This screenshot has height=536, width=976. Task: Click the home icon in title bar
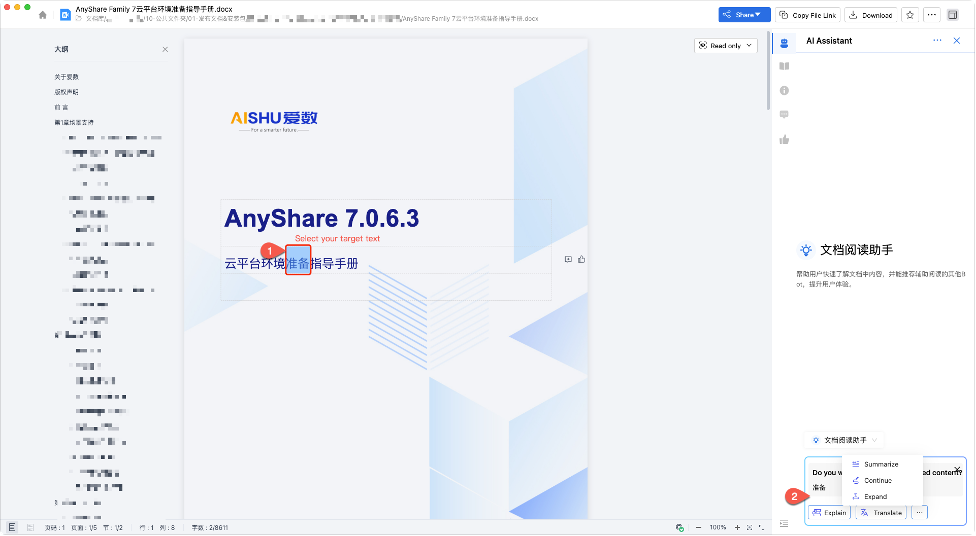pos(43,15)
